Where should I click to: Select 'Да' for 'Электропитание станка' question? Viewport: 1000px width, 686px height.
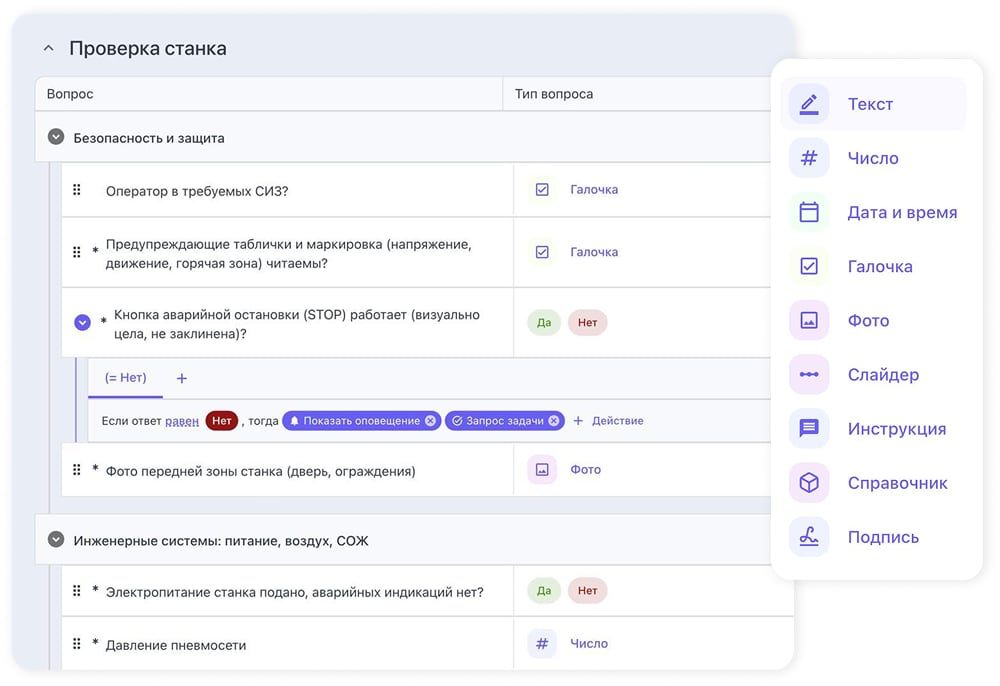coord(544,591)
